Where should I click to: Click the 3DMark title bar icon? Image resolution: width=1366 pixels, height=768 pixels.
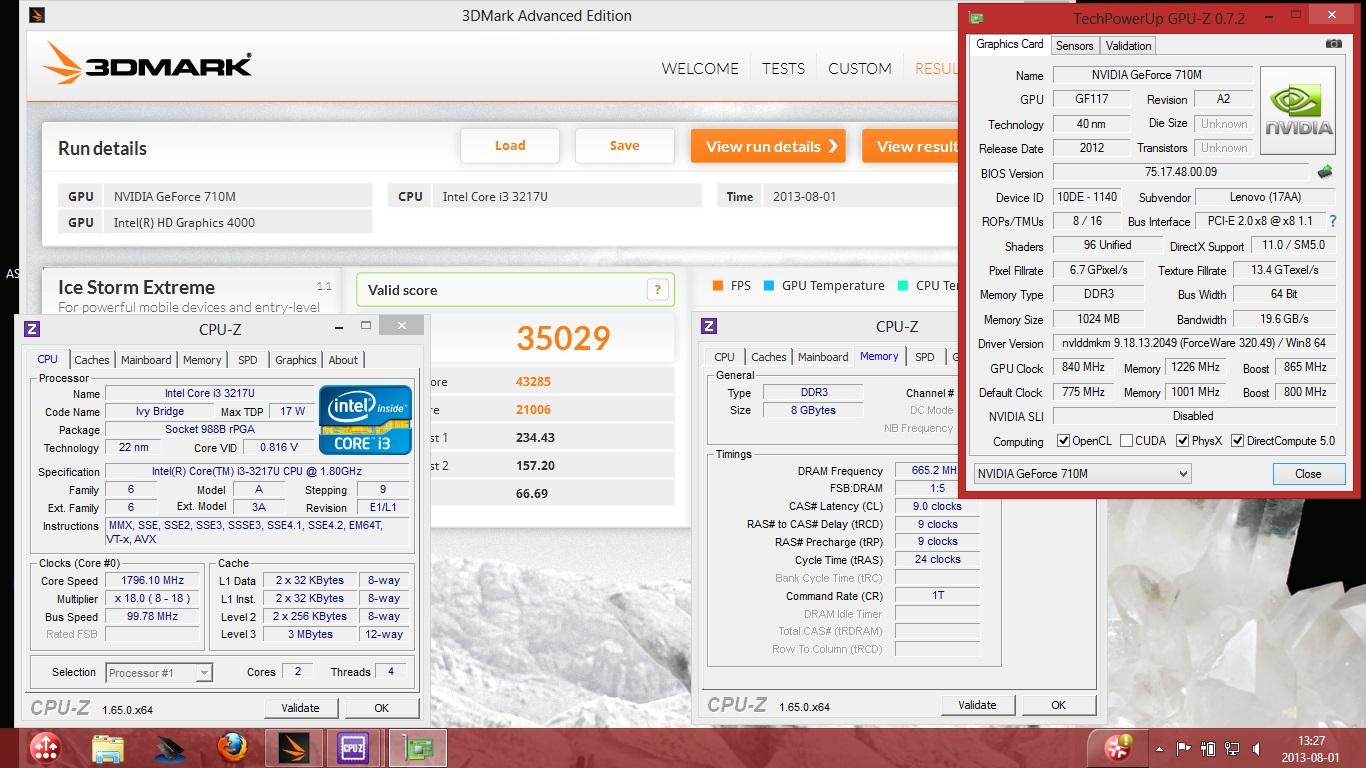click(36, 16)
